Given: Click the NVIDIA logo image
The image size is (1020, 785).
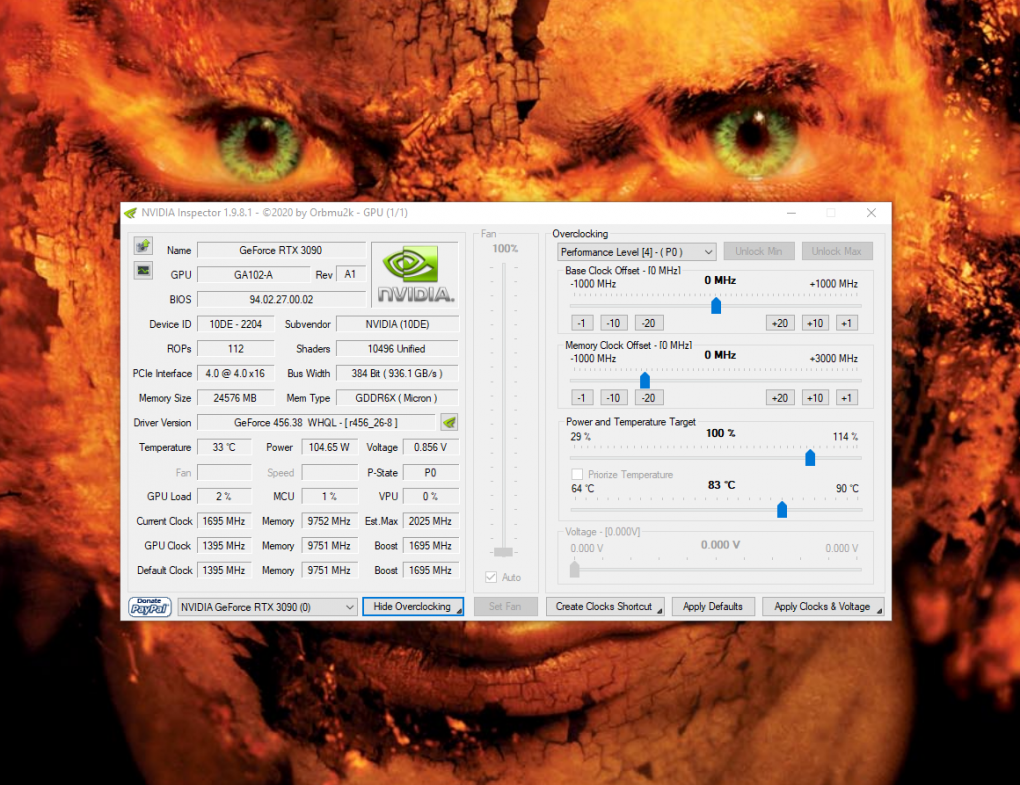Looking at the screenshot, I should [415, 274].
